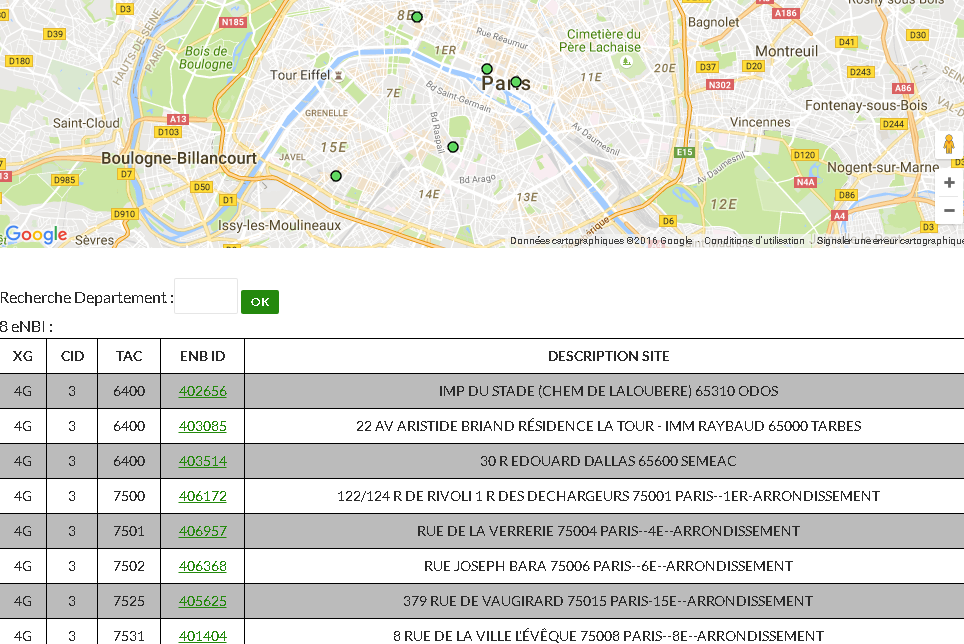Click the green marker near 8E at top
Image resolution: width=964 pixels, height=644 pixels.
417,17
